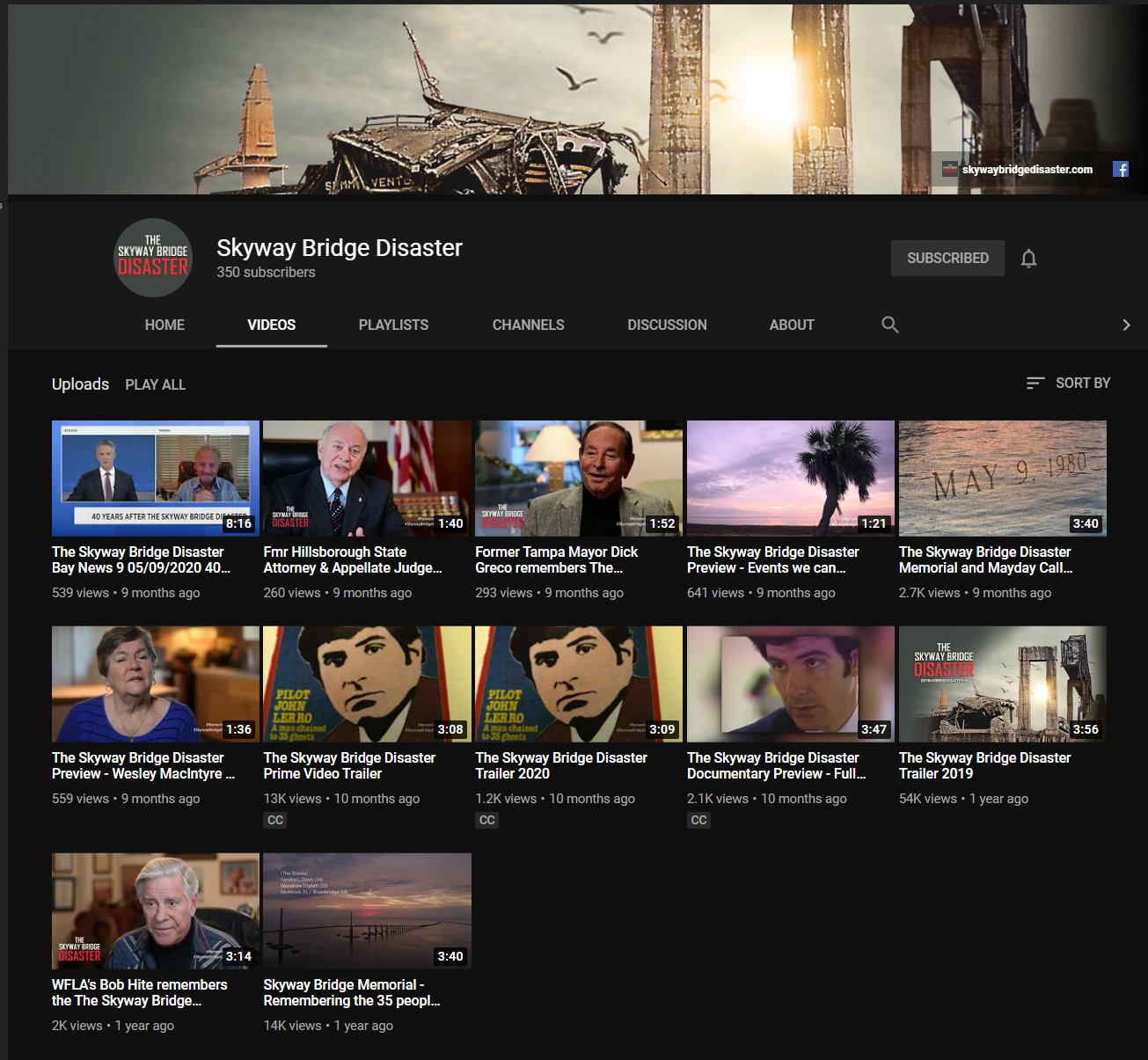Click '559 views • 9 months ago' text
This screenshot has height=1060, width=1148.
tap(126, 799)
